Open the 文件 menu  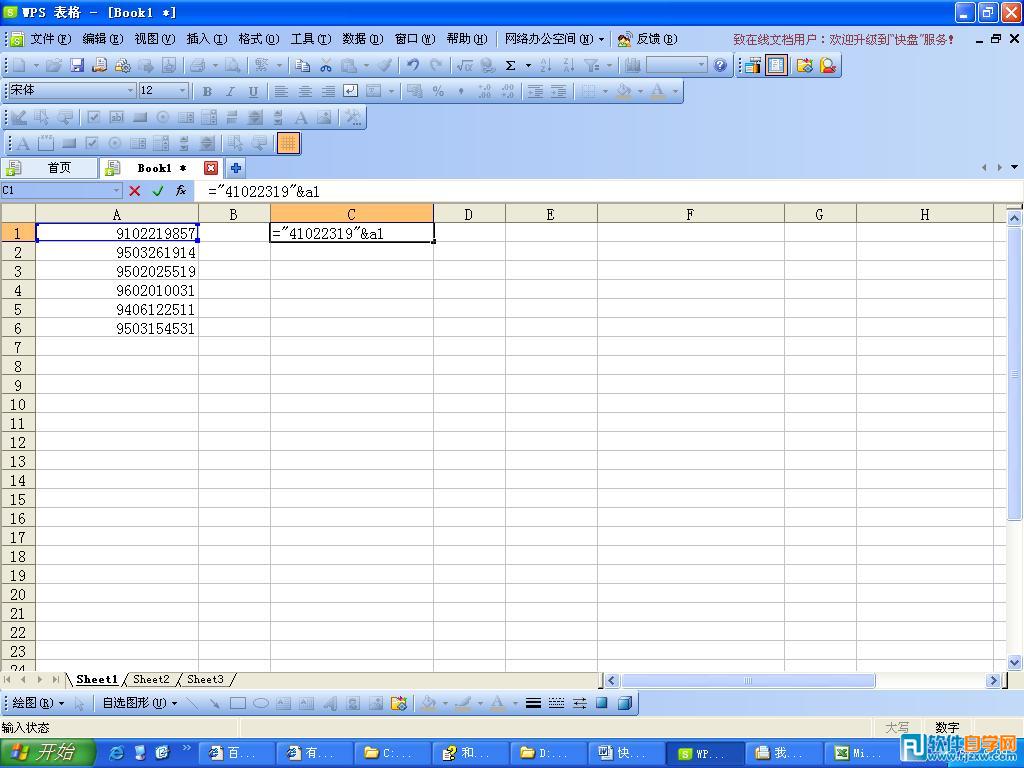50,39
